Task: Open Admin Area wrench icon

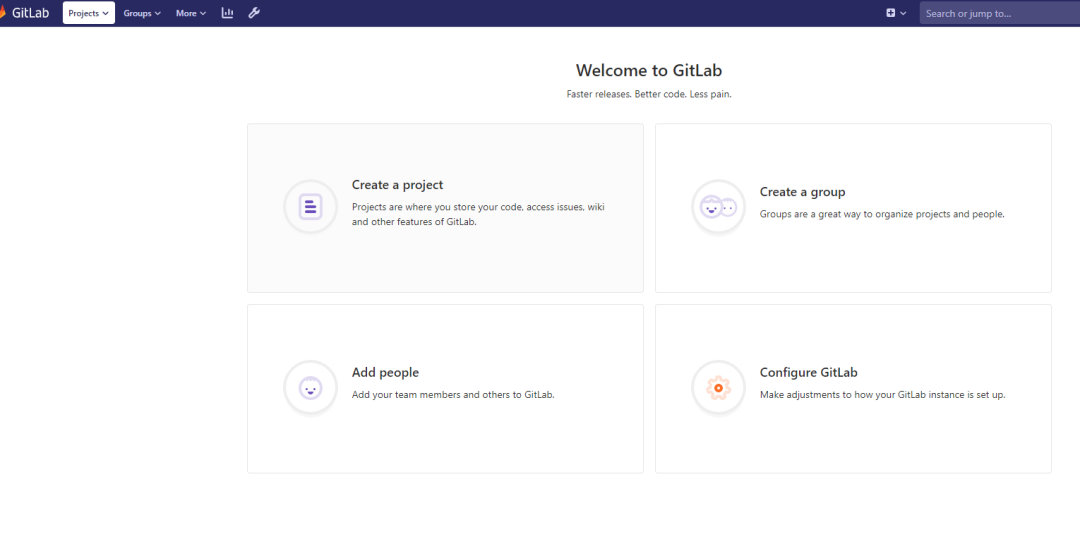Action: (x=254, y=13)
